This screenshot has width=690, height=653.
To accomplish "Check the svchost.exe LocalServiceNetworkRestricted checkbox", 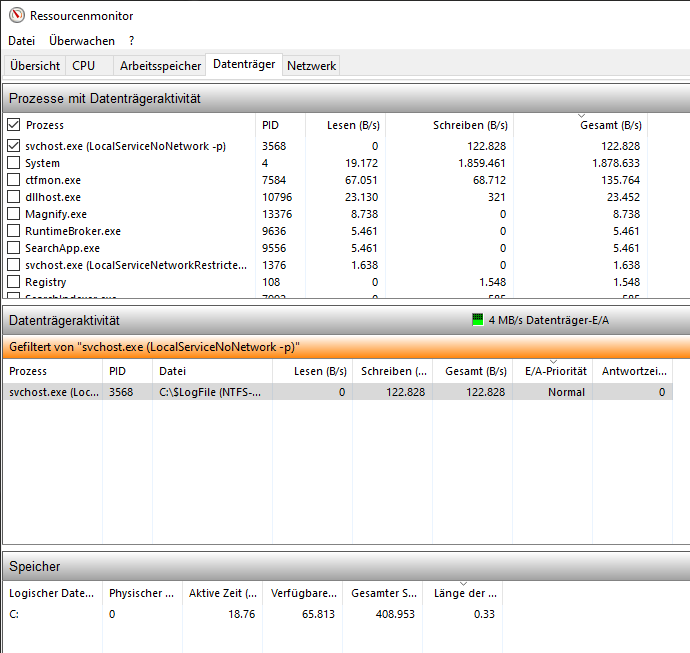I will tap(14, 265).
